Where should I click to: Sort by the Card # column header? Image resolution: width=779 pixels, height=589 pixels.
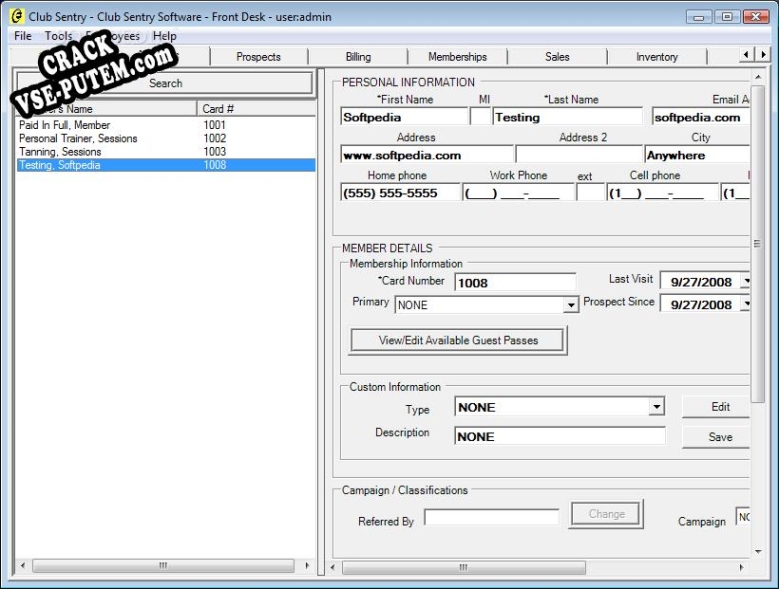[x=256, y=109]
